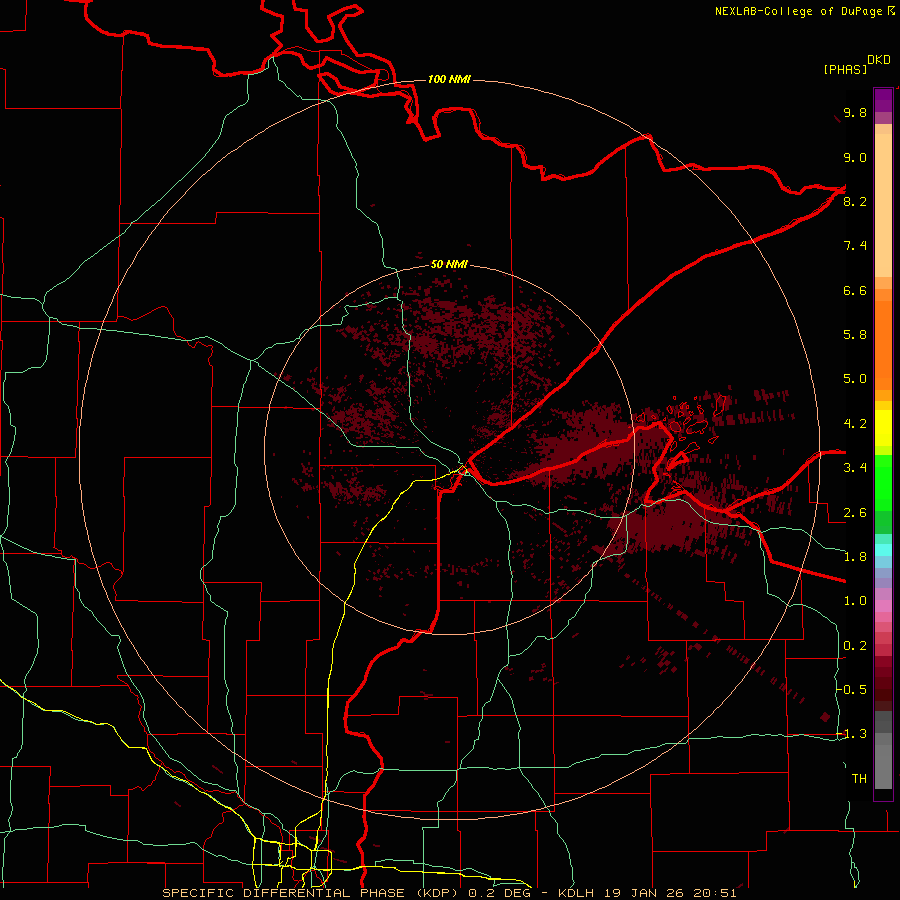Screen dimensions: 900x900
Task: Click the KDLH radar site identifier
Action: coord(576,893)
